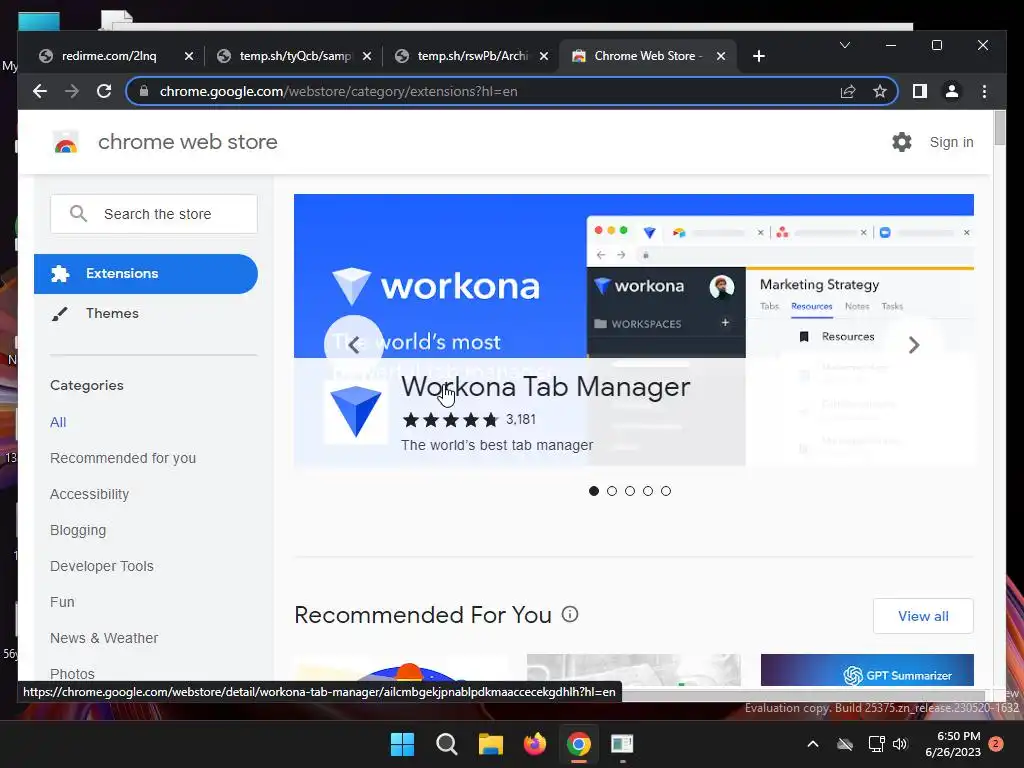1024x768 pixels.
Task: Close the redirme.com tab
Action: (189, 56)
